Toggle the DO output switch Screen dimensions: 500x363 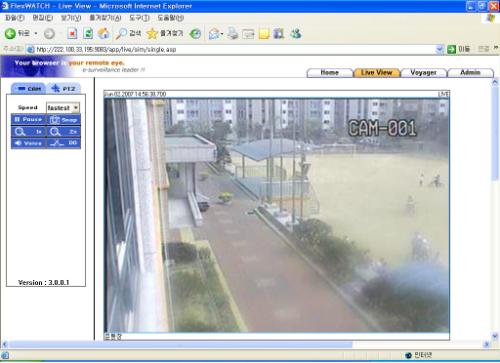pyautogui.click(x=63, y=143)
